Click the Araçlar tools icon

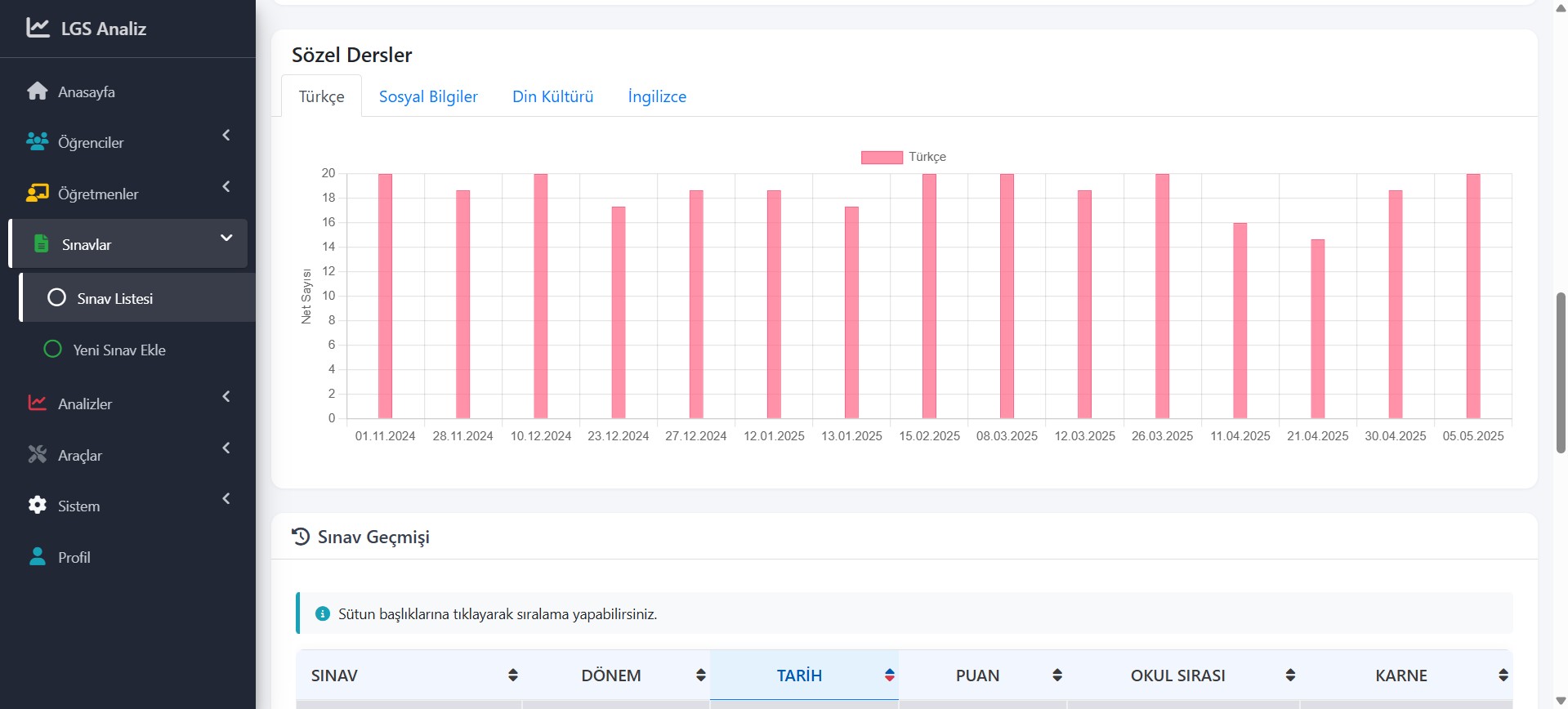[x=38, y=455]
